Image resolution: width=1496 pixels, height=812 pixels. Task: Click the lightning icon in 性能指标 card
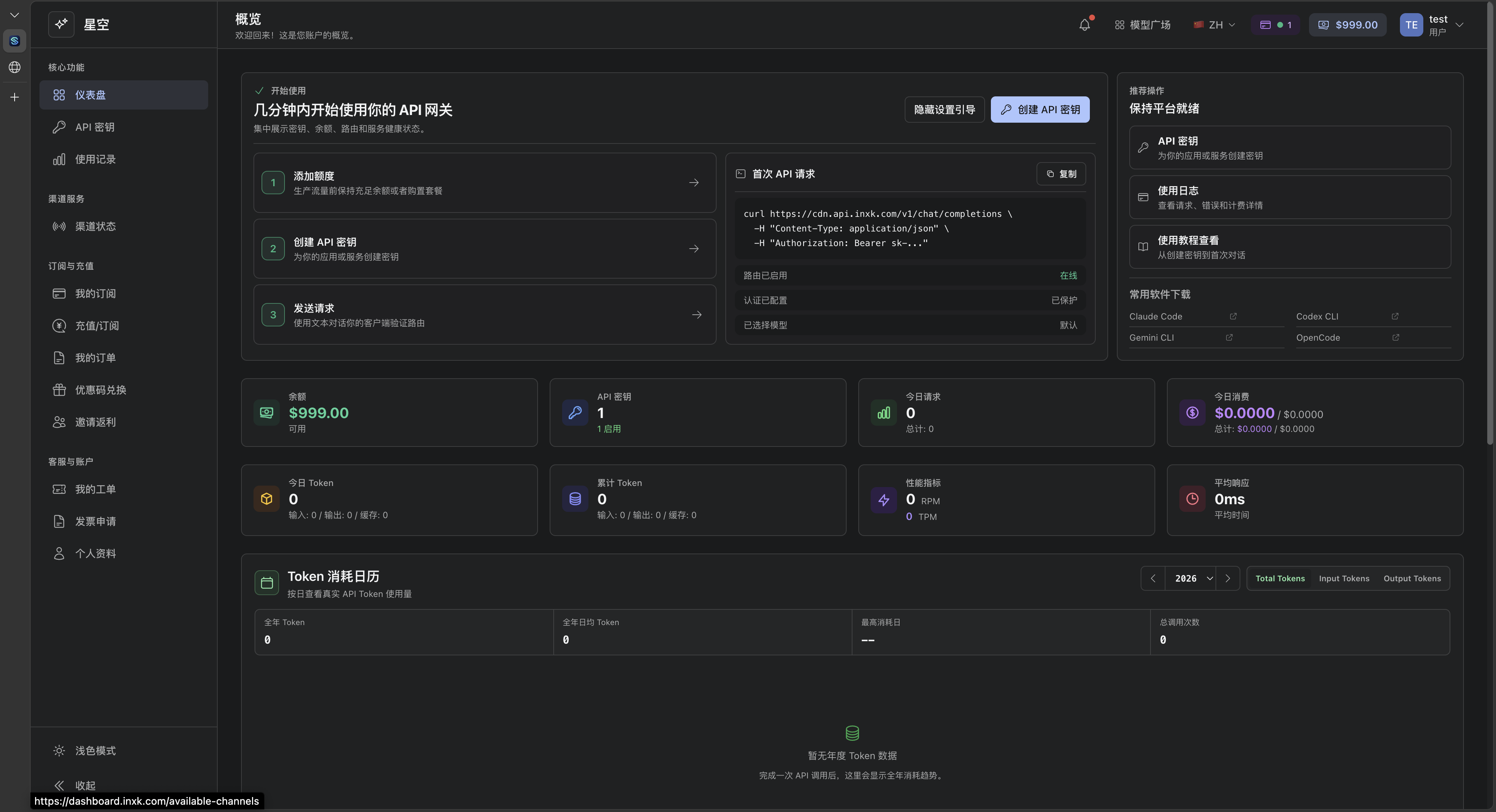[884, 500]
